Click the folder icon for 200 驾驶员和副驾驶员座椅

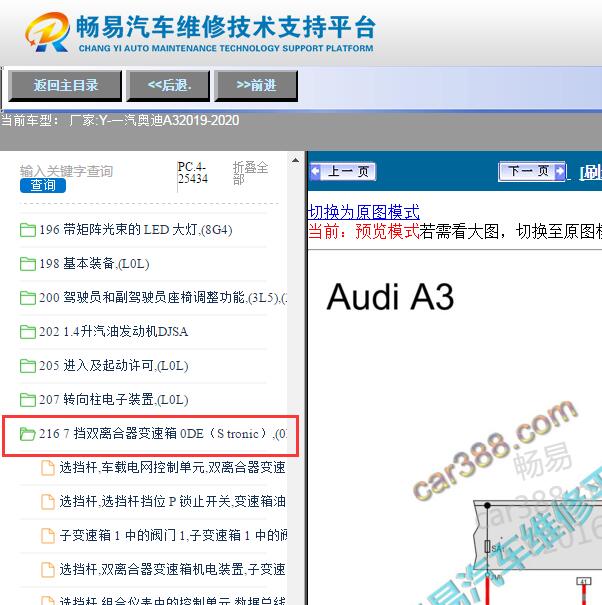tap(28, 298)
